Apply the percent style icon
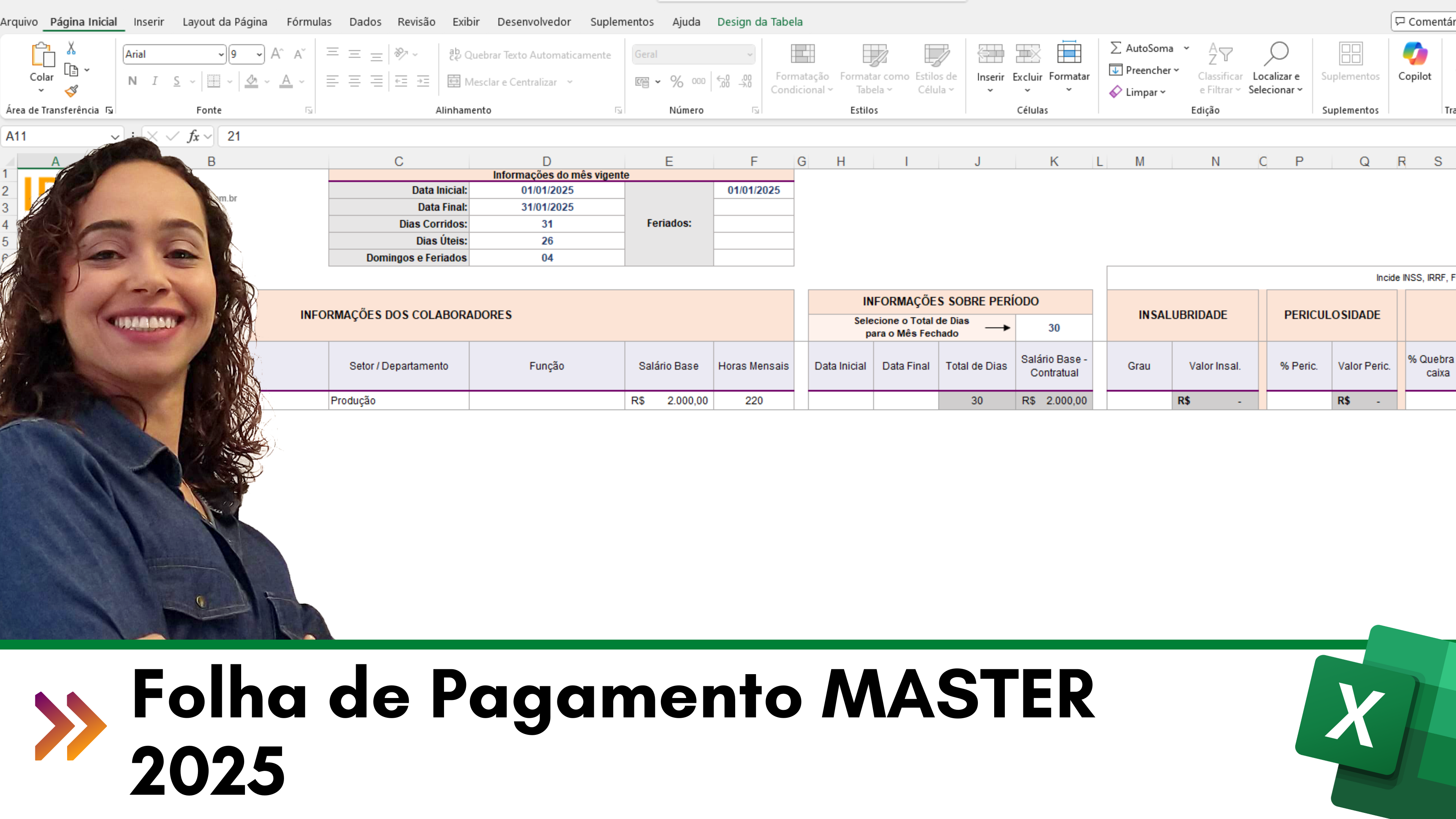This screenshot has width=1456, height=819. point(676,82)
